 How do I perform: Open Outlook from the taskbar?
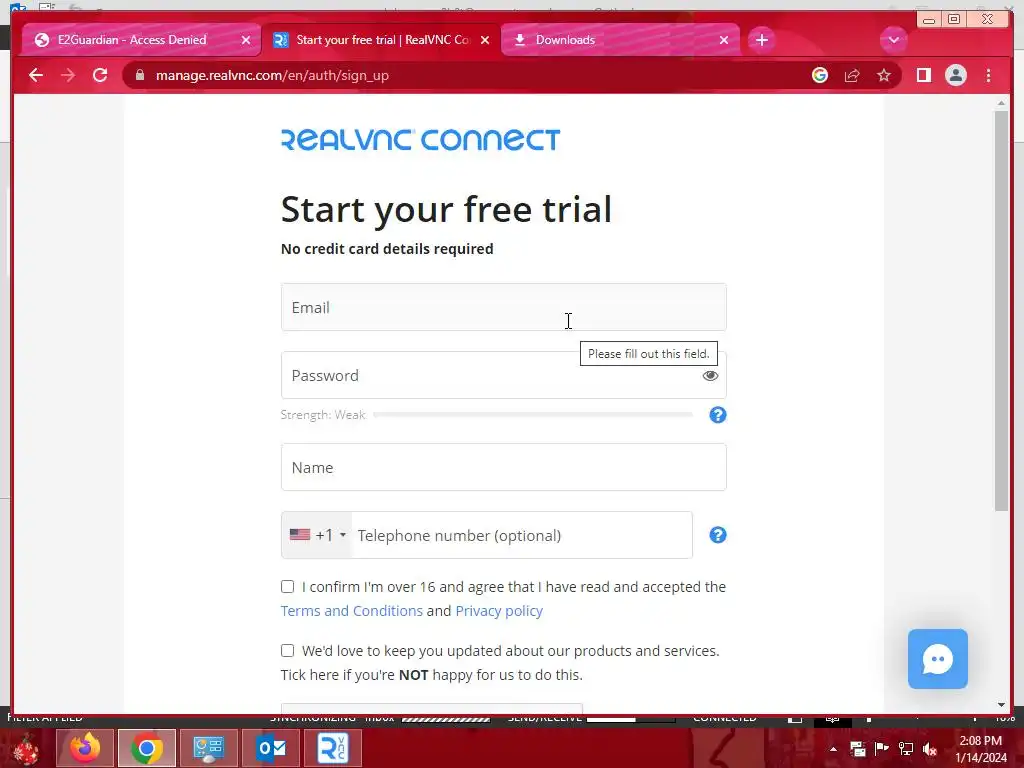(270, 748)
